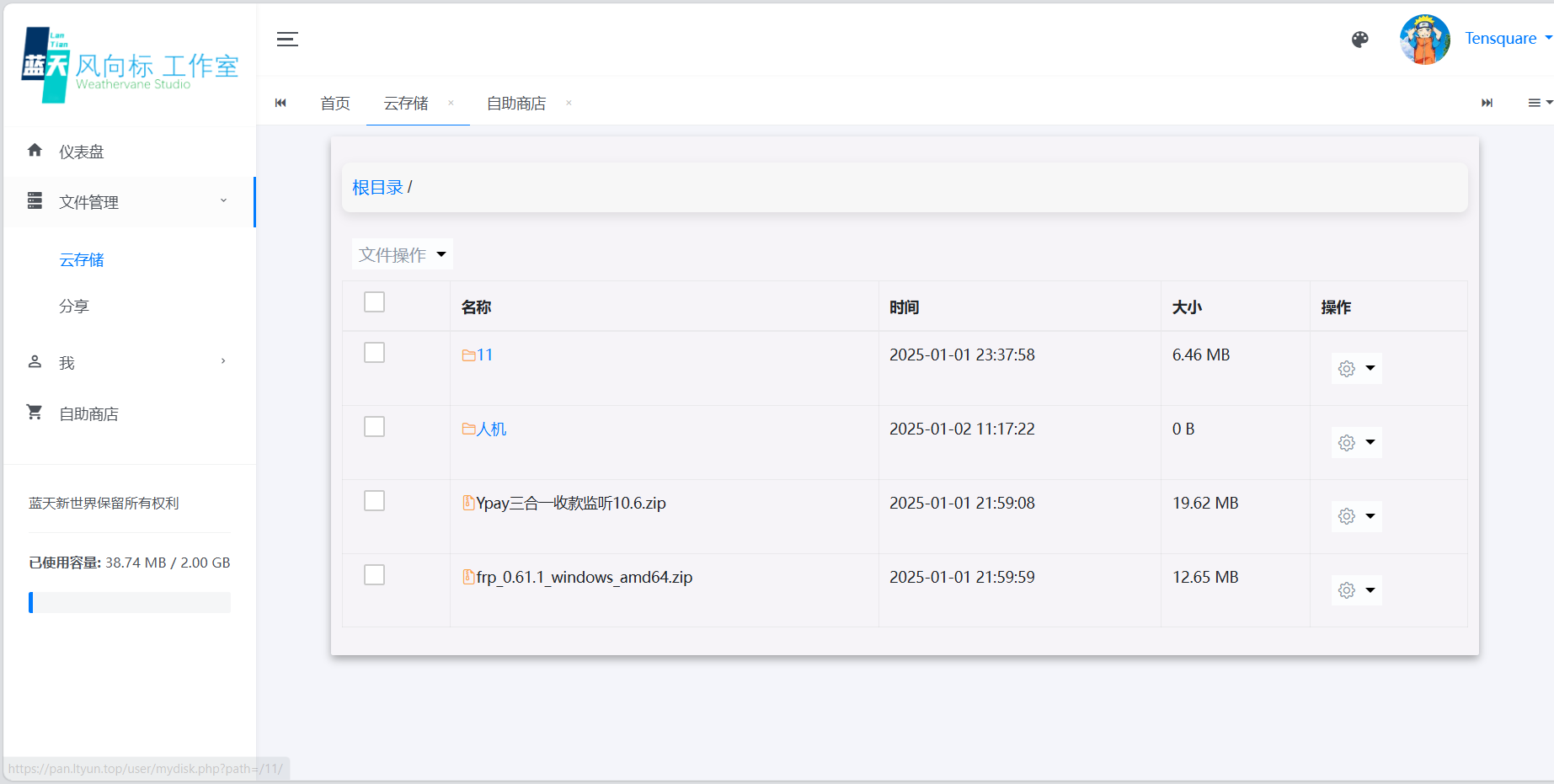Viewport: 1554px width, 784px height.
Task: Click the home icon beside 仪表盘
Action: [35, 151]
